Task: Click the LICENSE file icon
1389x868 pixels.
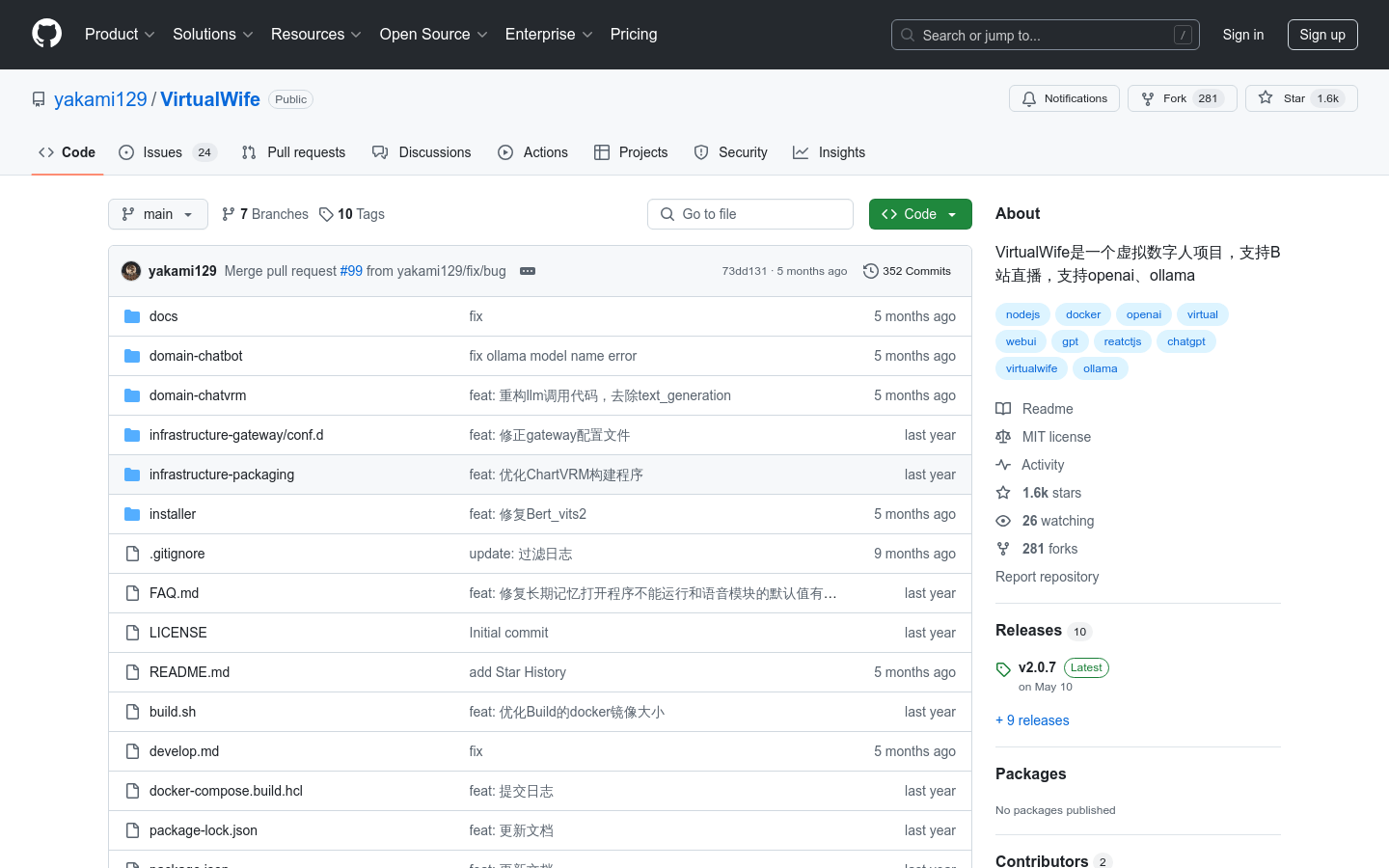Action: pyautogui.click(x=132, y=633)
